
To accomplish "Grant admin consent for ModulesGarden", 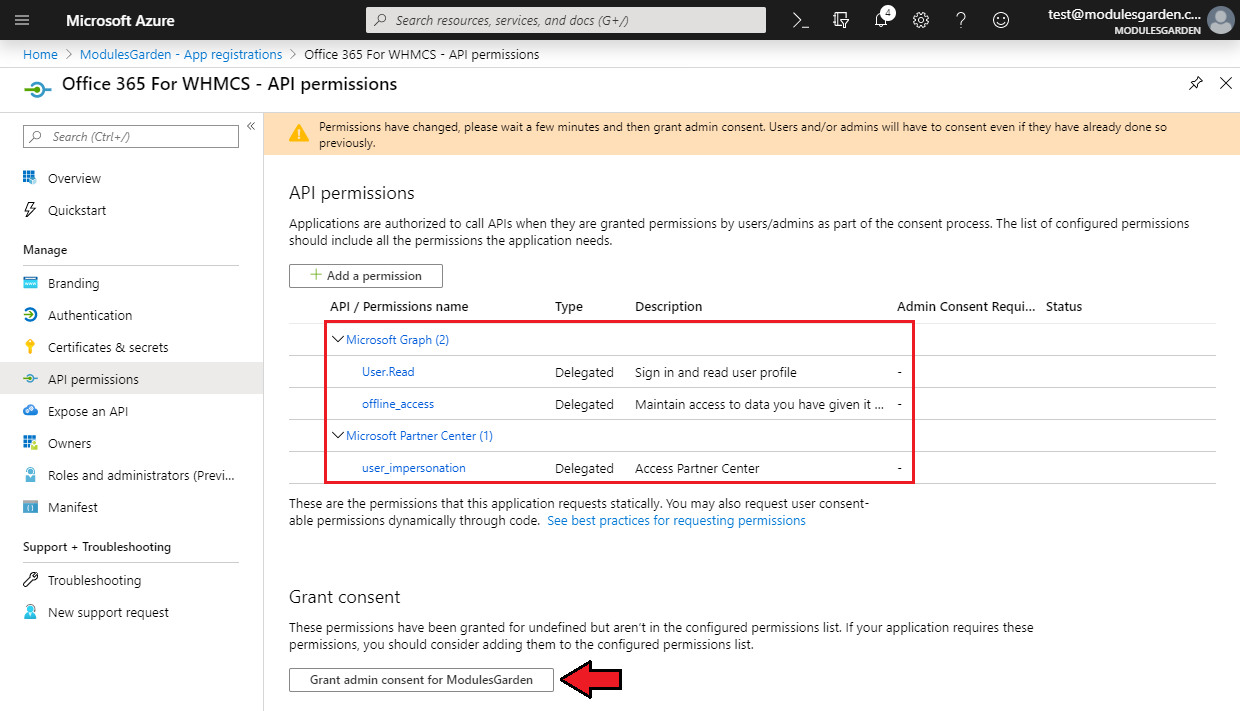I will pyautogui.click(x=421, y=680).
